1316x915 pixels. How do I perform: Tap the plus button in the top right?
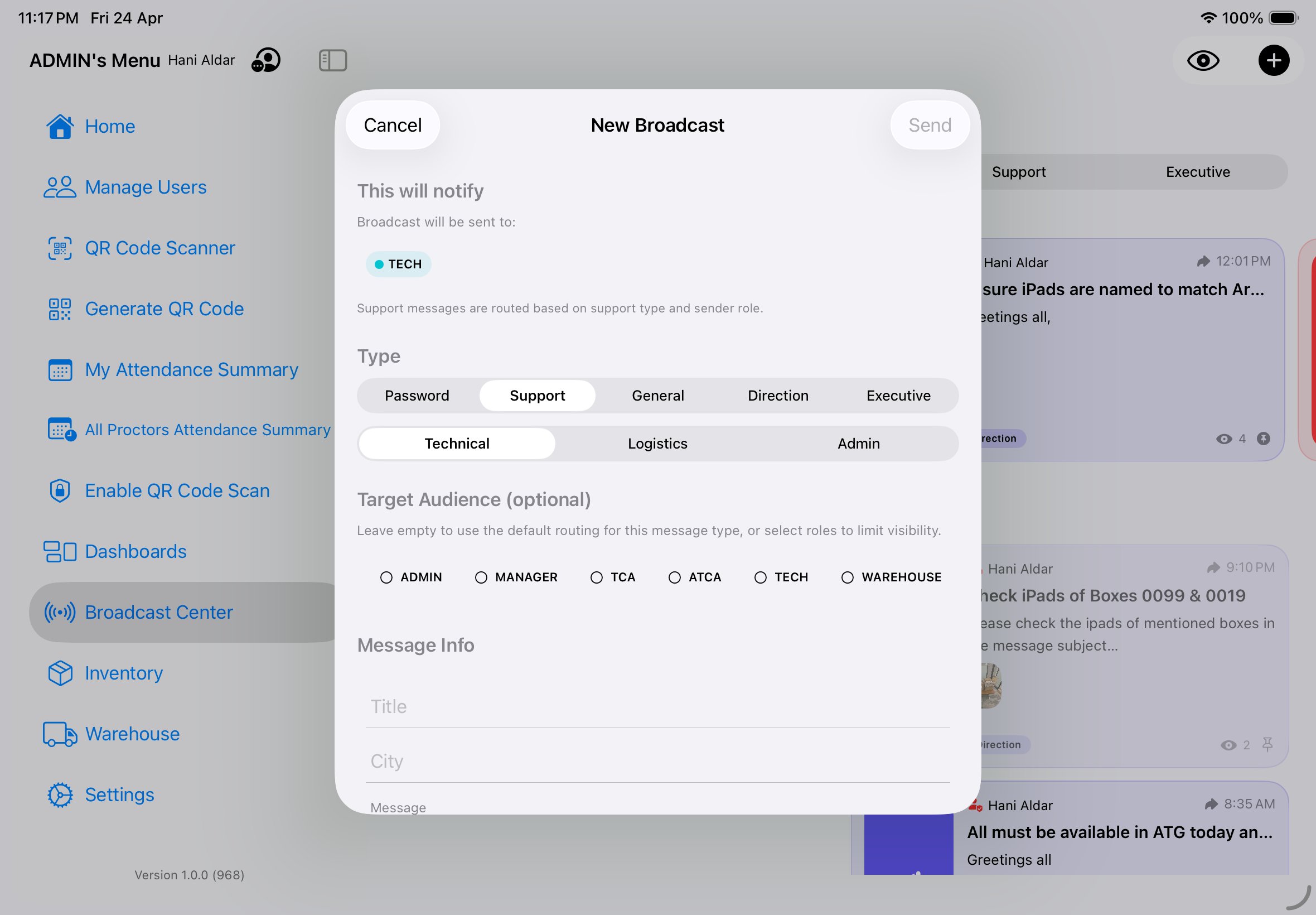point(1274,60)
